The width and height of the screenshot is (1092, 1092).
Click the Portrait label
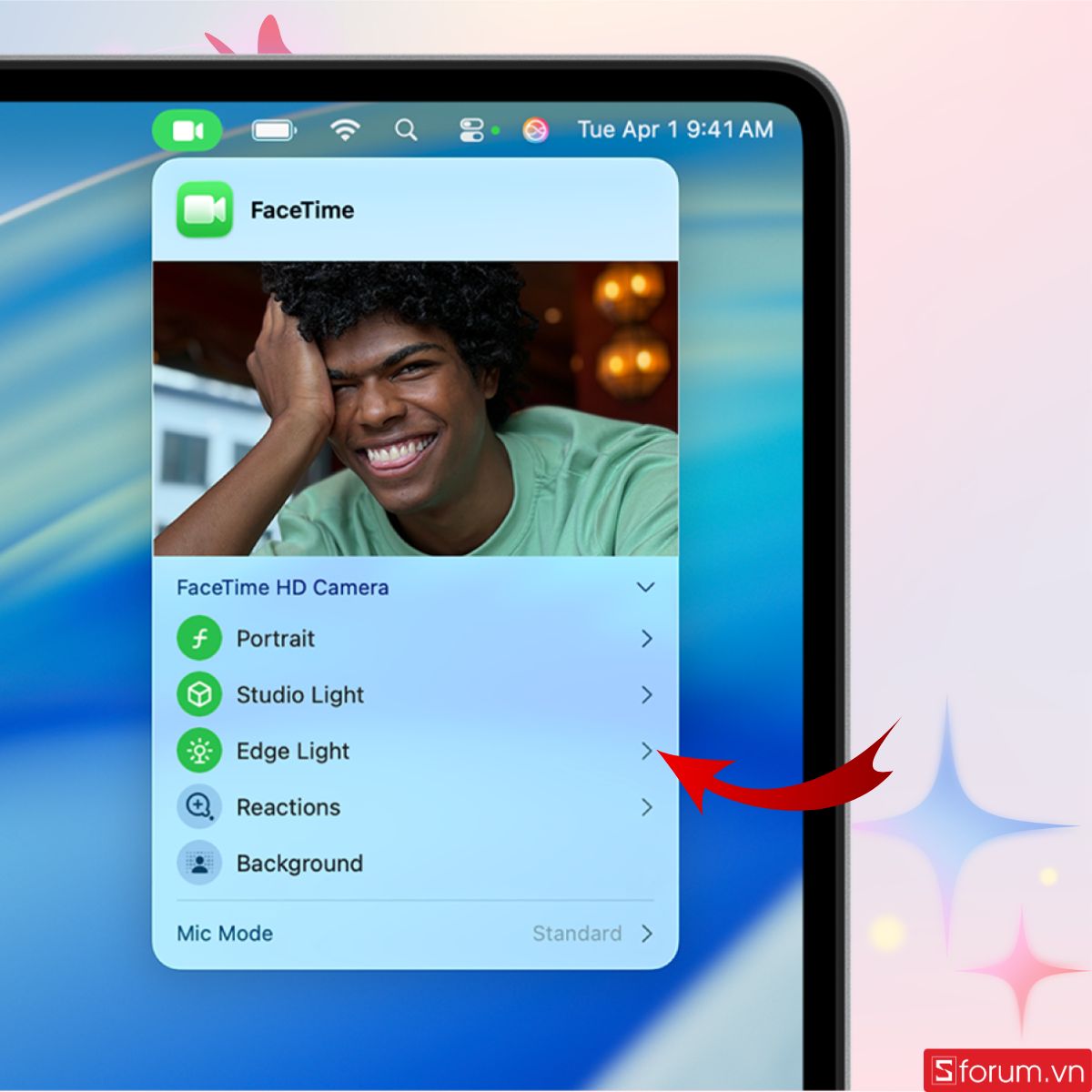pyautogui.click(x=276, y=639)
